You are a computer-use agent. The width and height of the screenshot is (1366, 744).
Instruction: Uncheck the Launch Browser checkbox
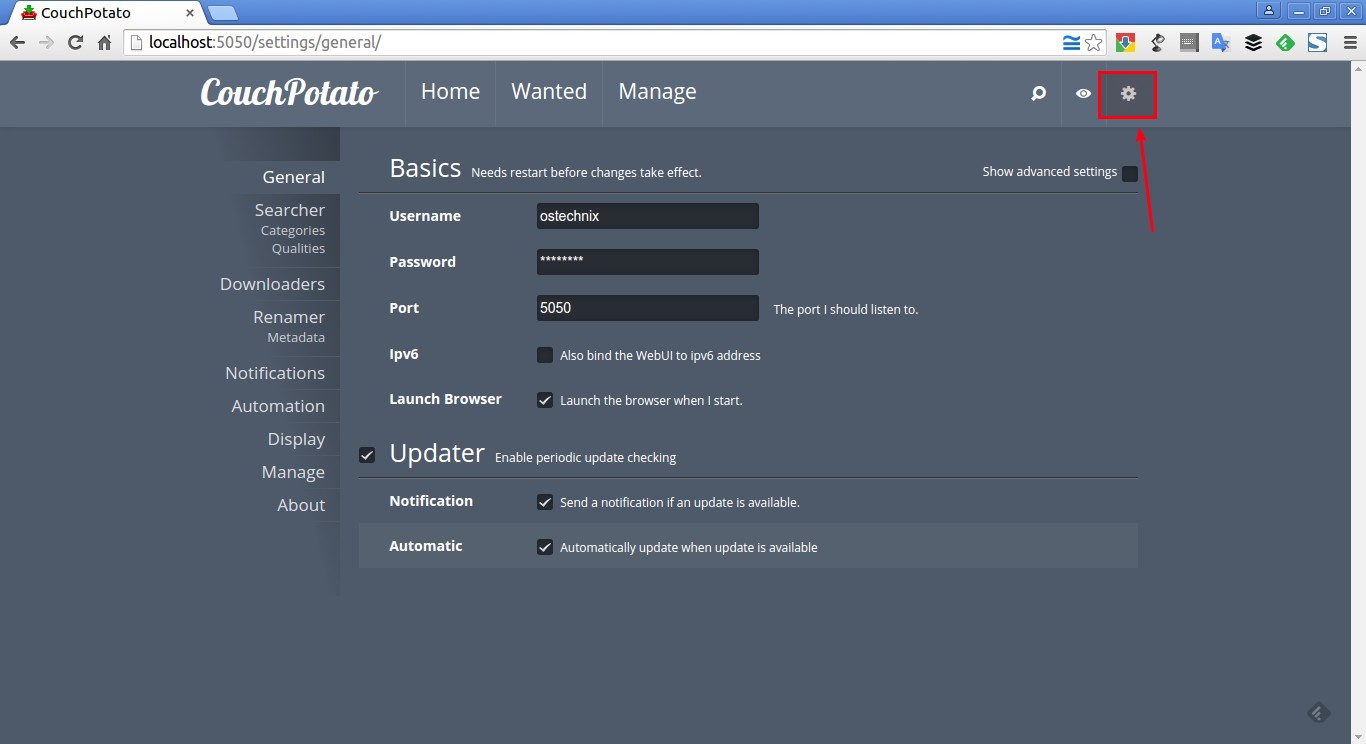[545, 400]
